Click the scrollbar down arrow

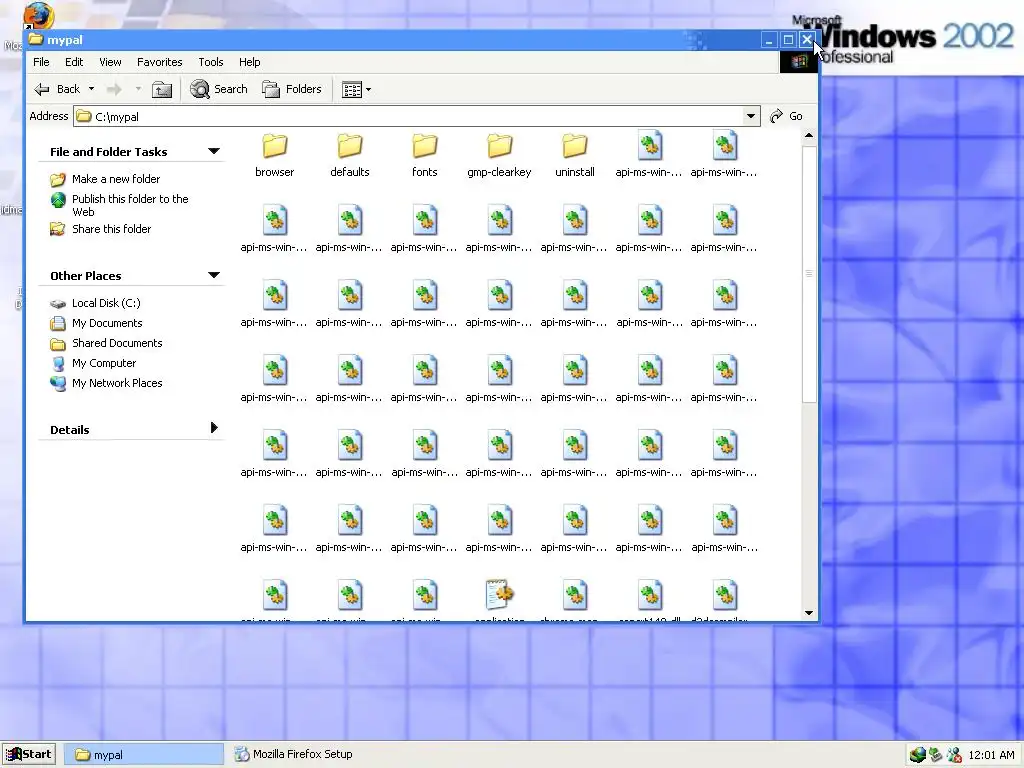[x=809, y=613]
